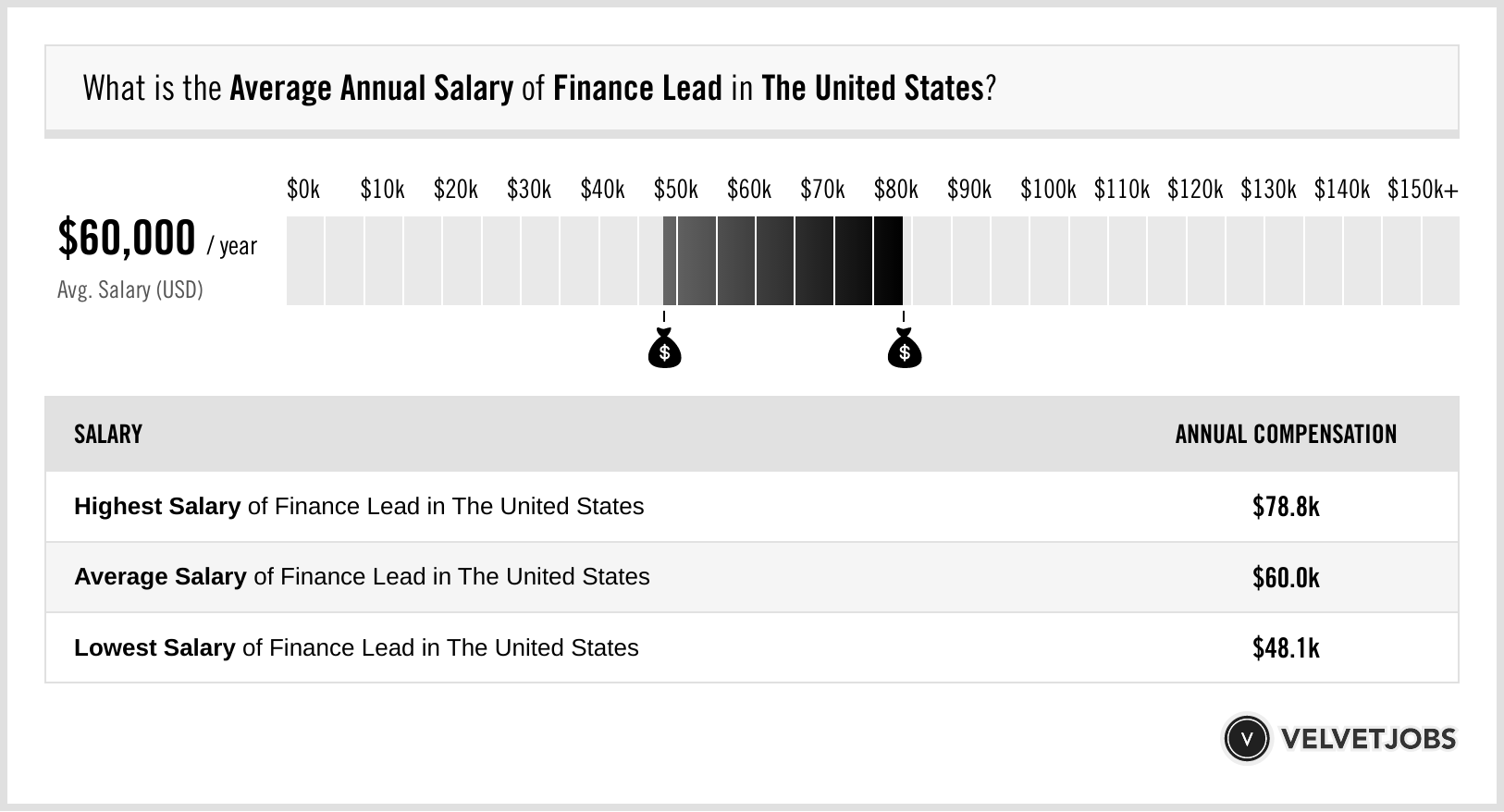The image size is (1504, 812).
Task: Select the Average Salary row label
Action: click(362, 577)
